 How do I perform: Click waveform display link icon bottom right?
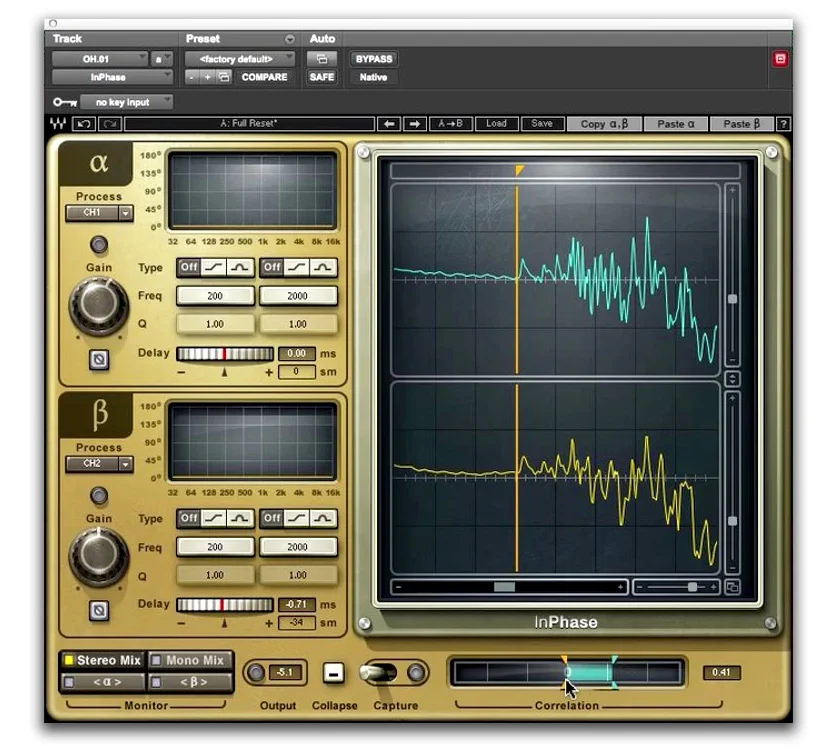(x=732, y=587)
